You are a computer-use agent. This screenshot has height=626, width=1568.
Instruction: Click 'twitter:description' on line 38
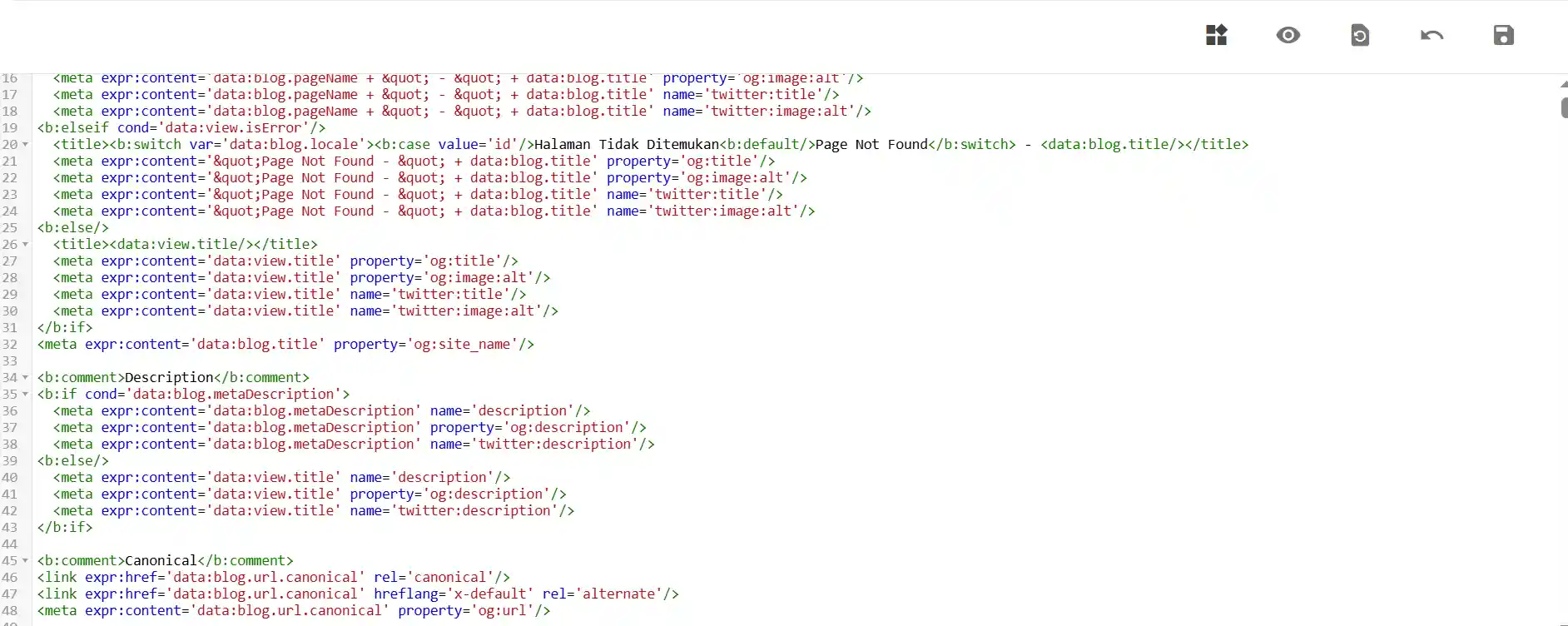[554, 445]
